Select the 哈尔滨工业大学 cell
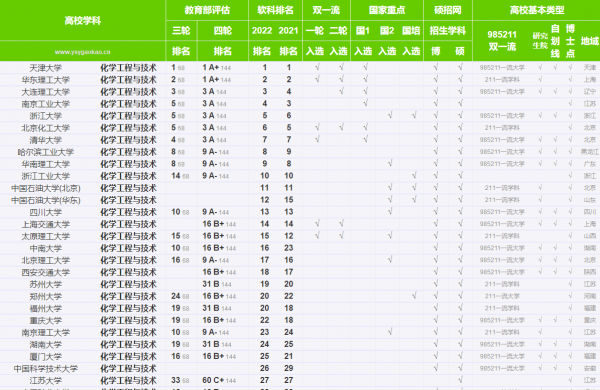 coord(46,152)
